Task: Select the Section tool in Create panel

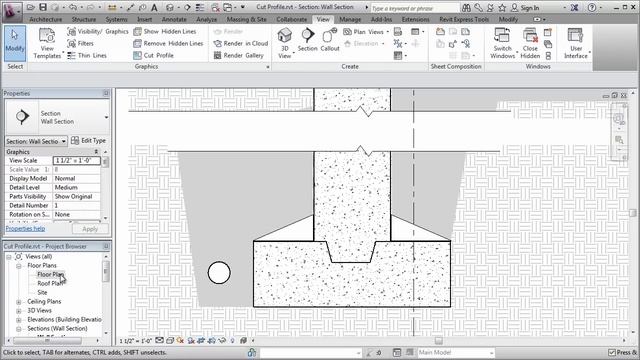Action: [x=307, y=40]
